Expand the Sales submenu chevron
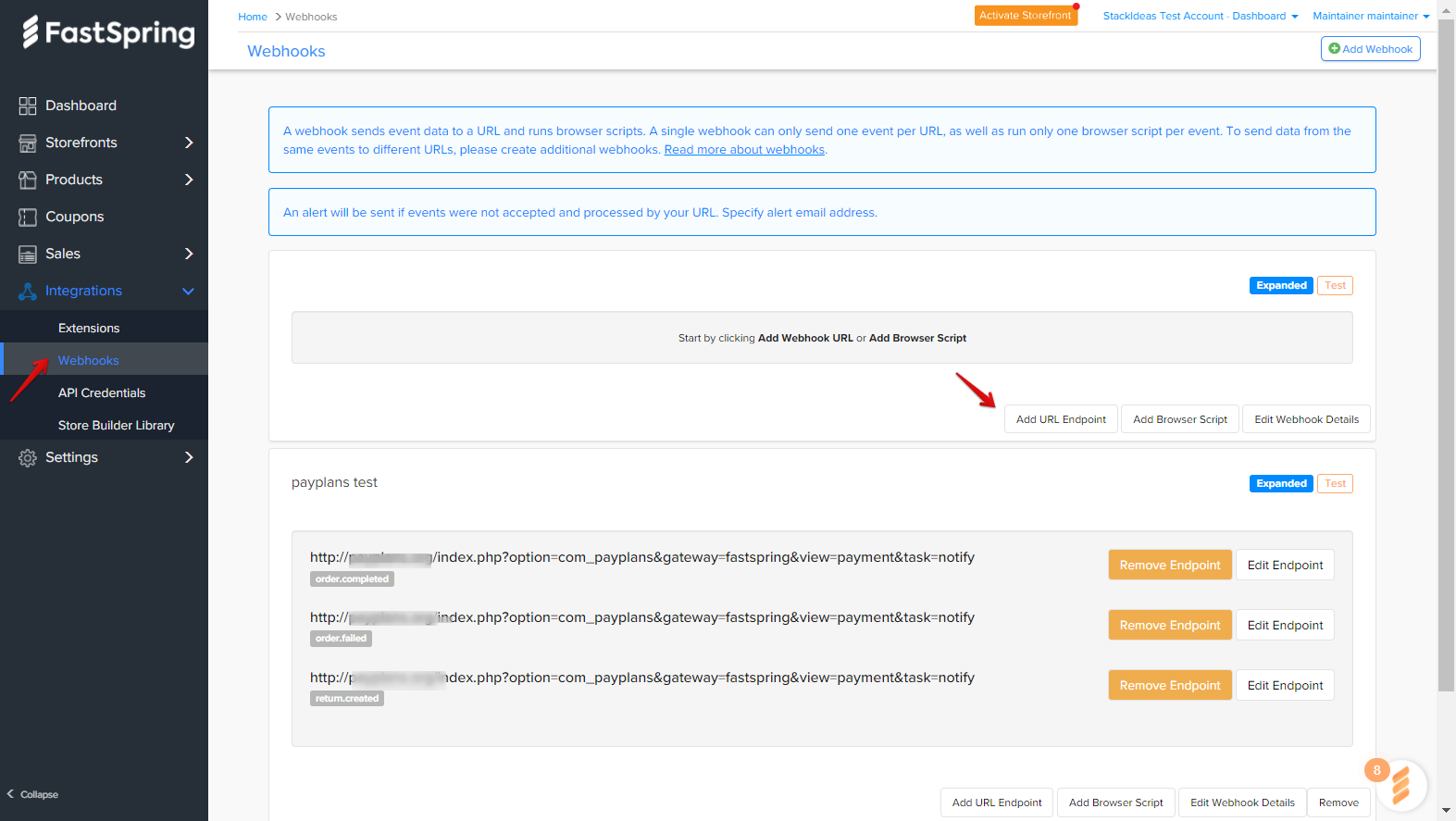This screenshot has height=821, width=1456. [189, 254]
